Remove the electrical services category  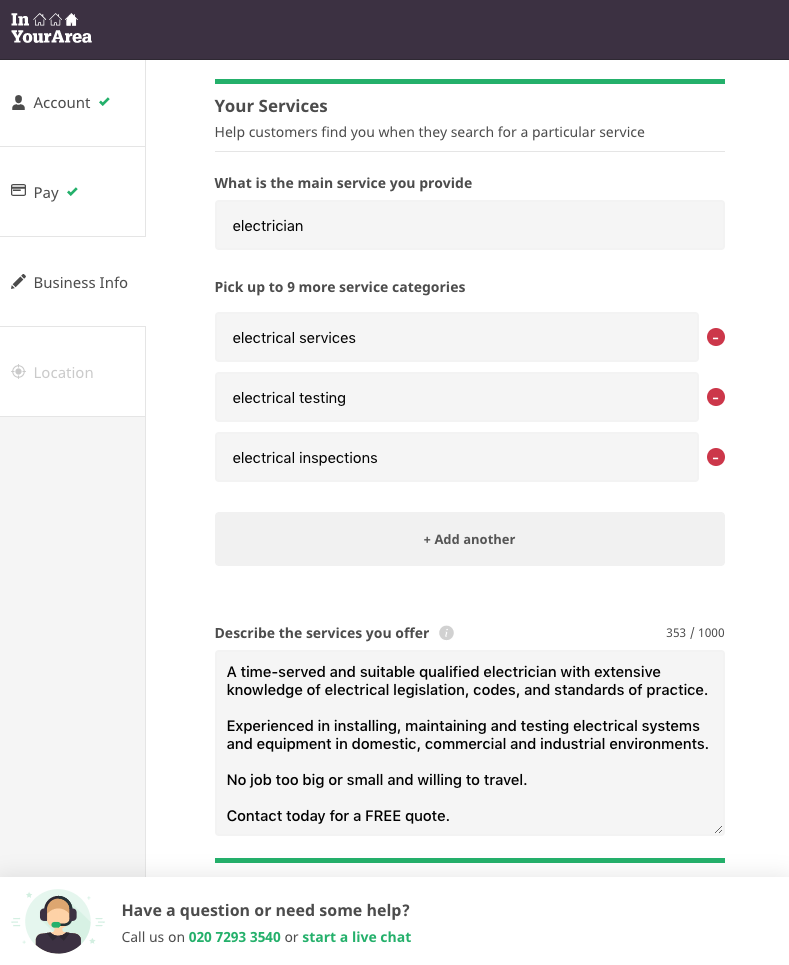715,337
